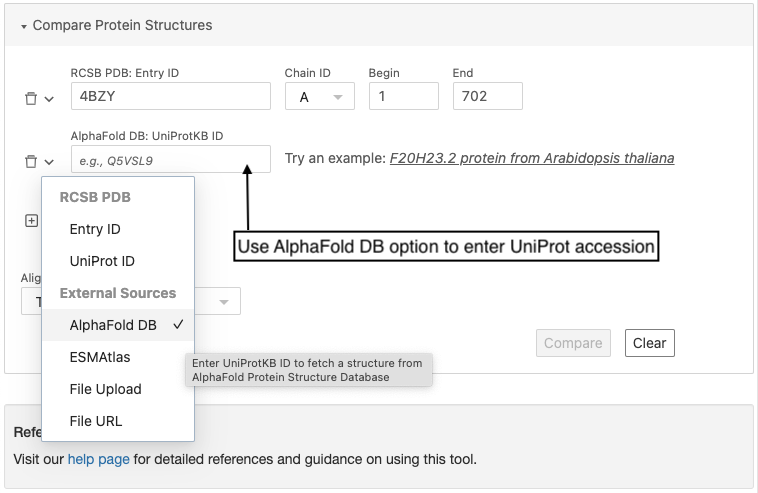
Task: Select AlphaFold DB menu option
Action: click(118, 325)
